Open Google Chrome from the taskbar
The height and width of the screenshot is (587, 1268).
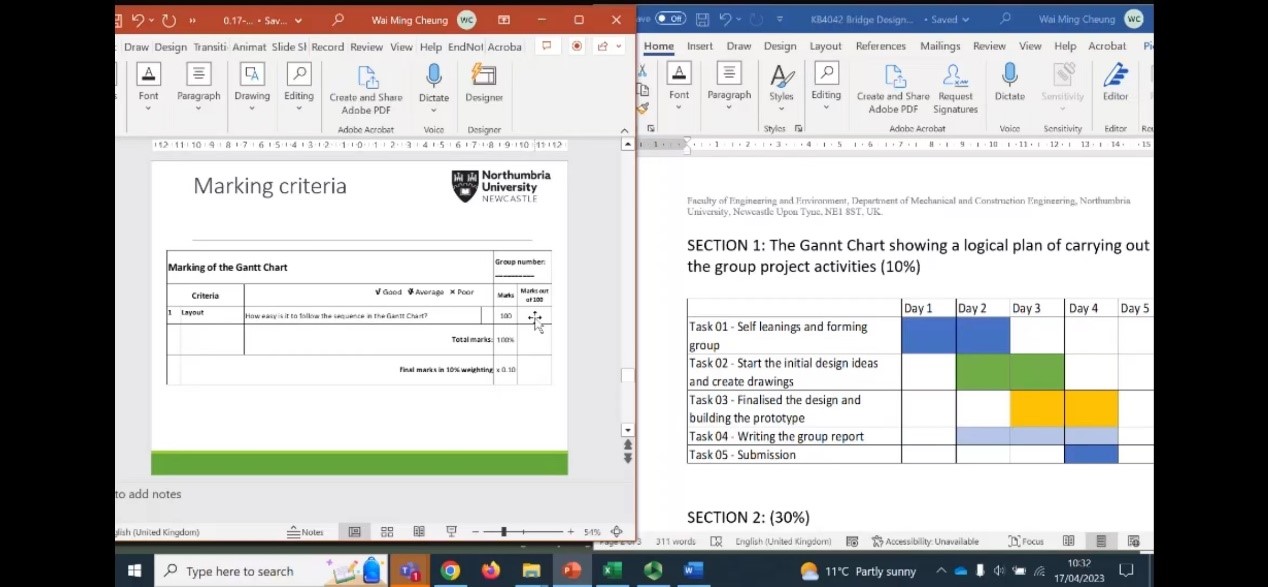pyautogui.click(x=450, y=571)
